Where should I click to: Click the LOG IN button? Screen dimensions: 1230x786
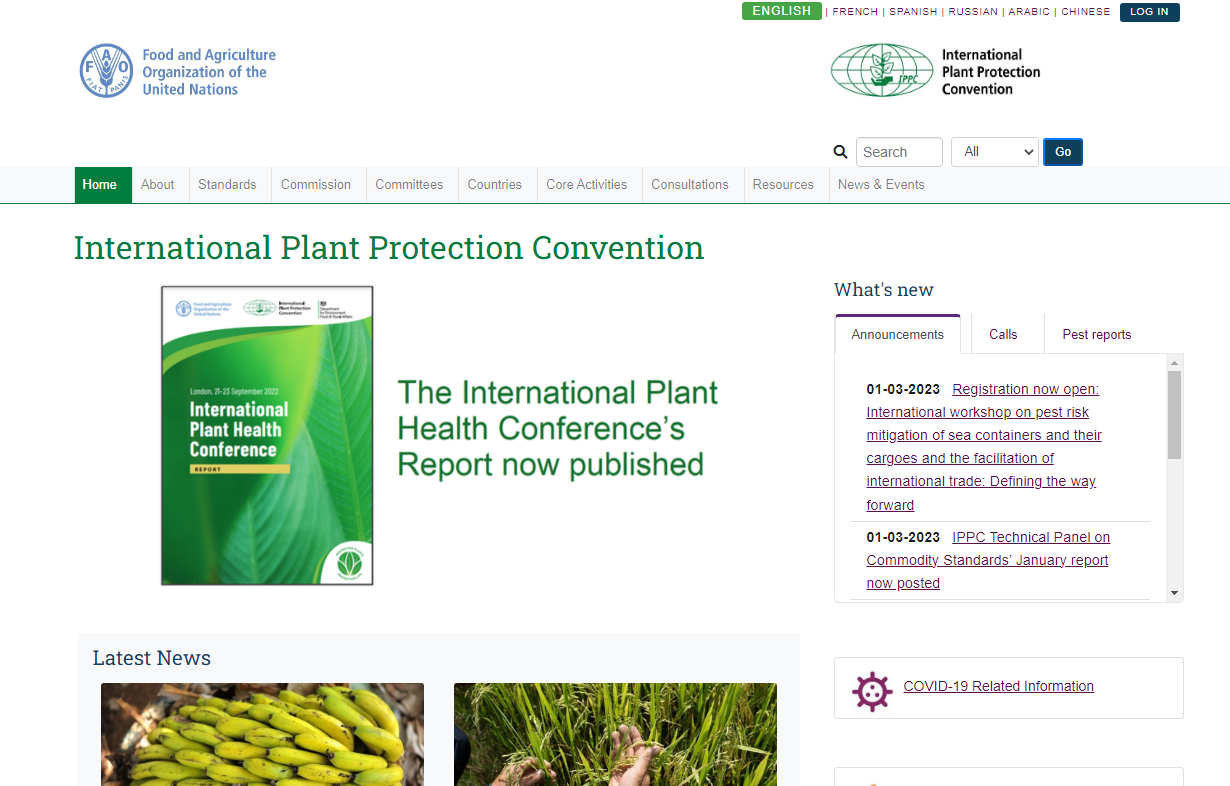pyautogui.click(x=1149, y=12)
